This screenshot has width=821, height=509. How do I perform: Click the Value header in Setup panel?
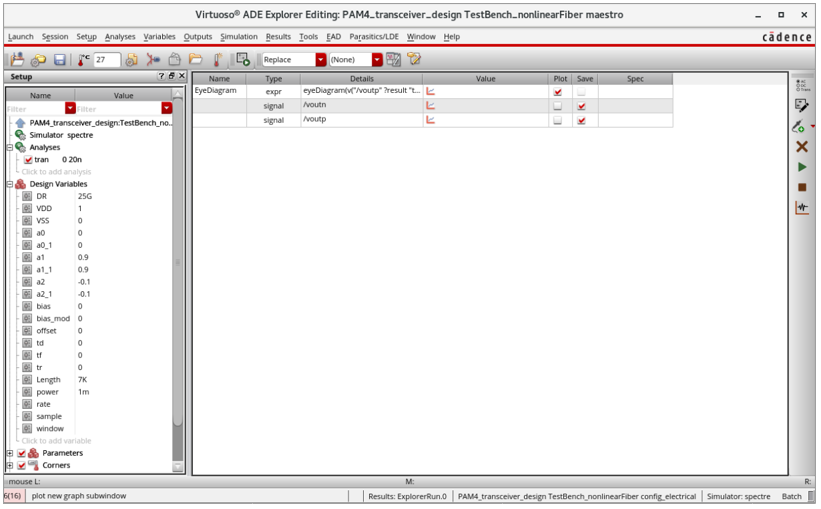pos(124,95)
